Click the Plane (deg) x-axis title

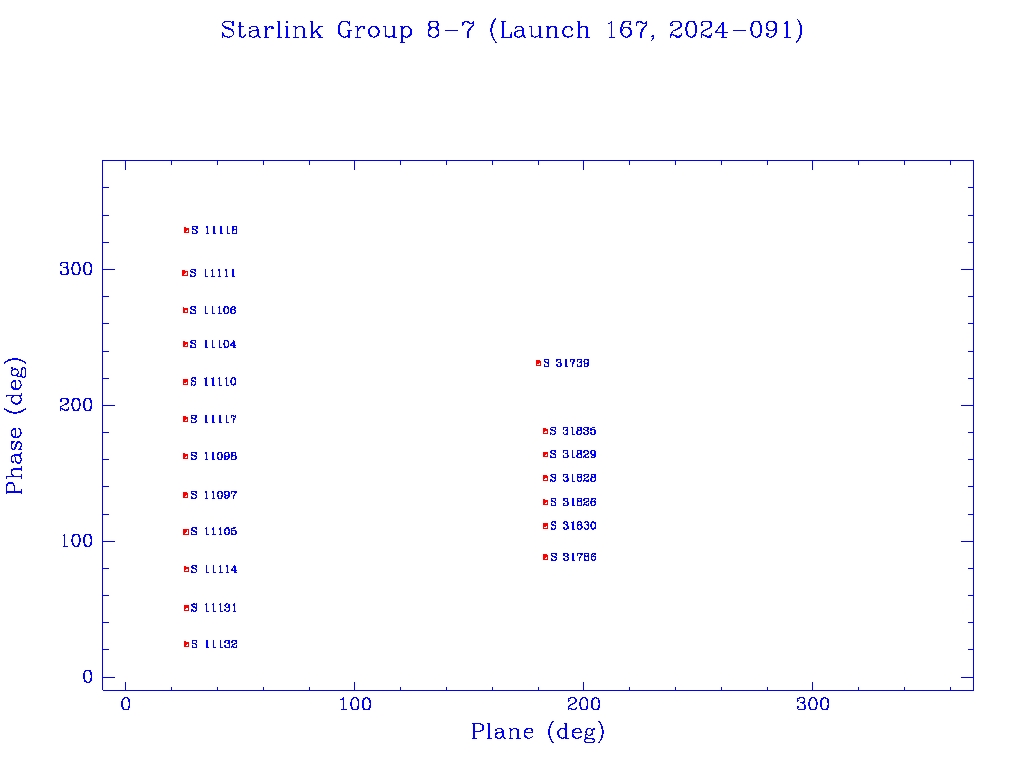538,732
